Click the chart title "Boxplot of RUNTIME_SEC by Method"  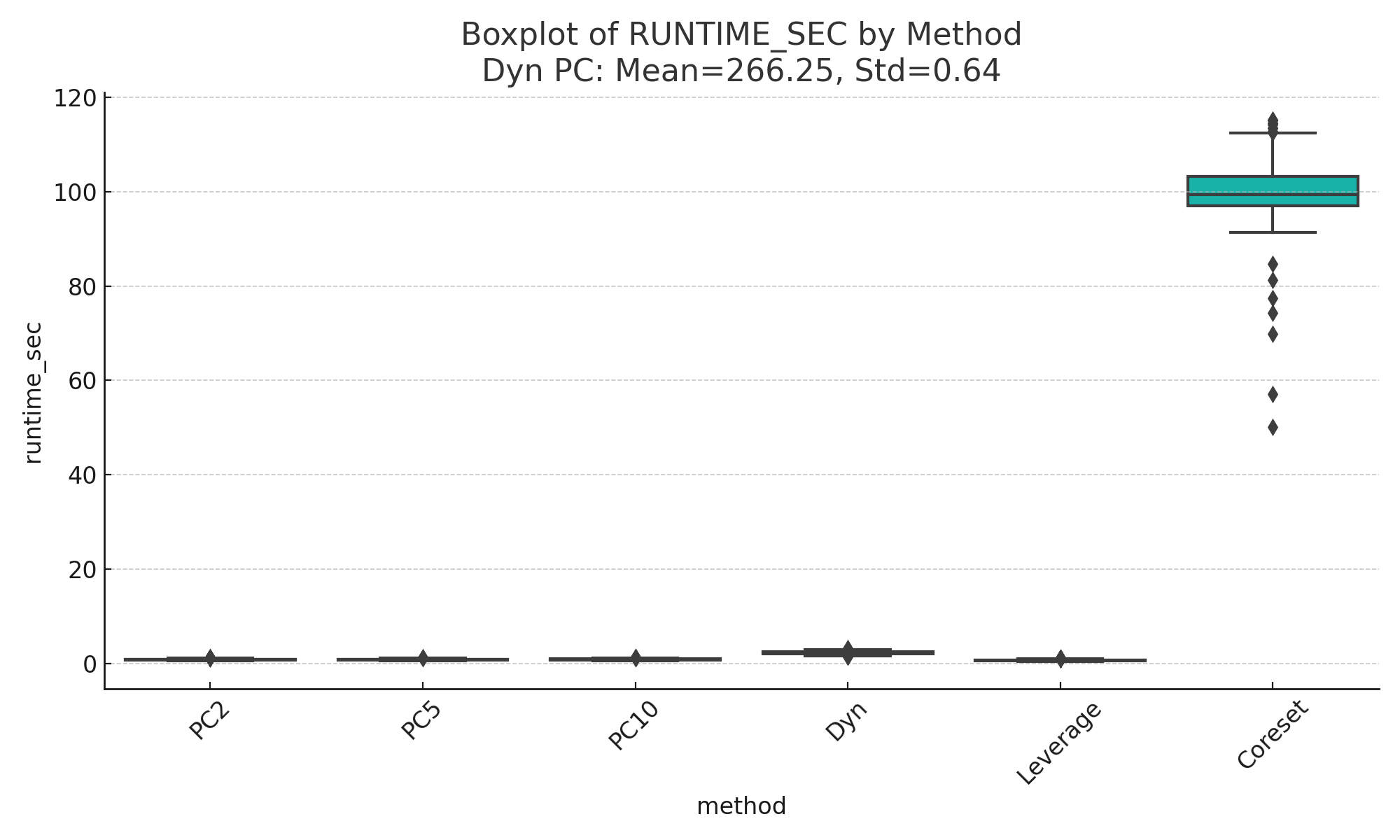tap(741, 34)
